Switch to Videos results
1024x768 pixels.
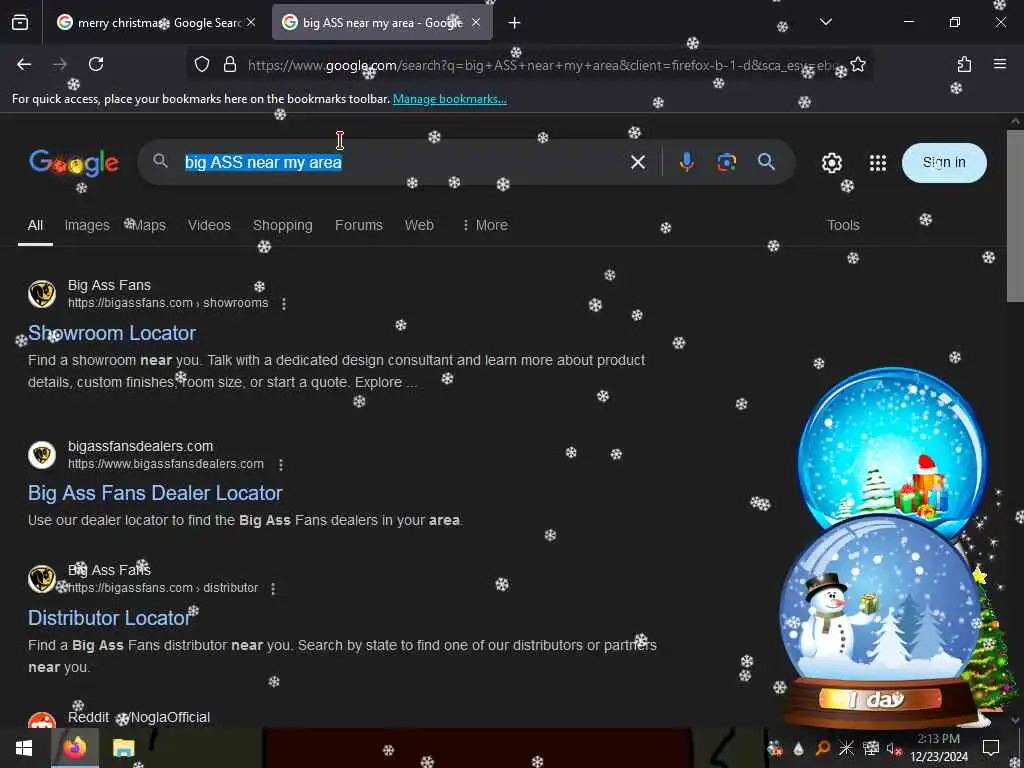(209, 225)
